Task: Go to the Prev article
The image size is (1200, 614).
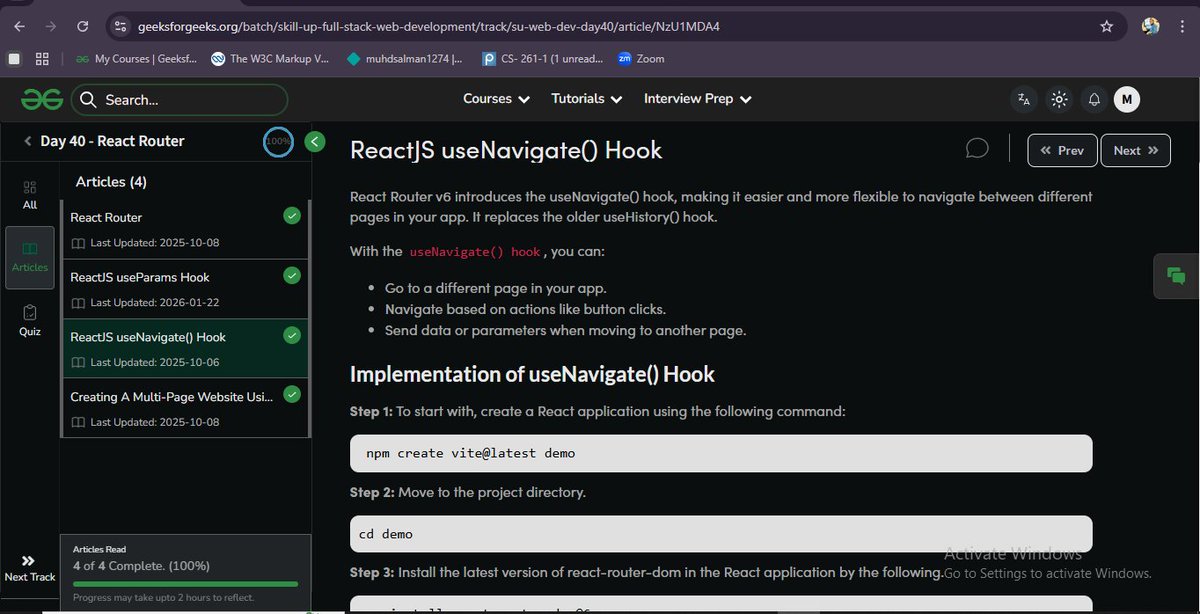Action: (1062, 151)
